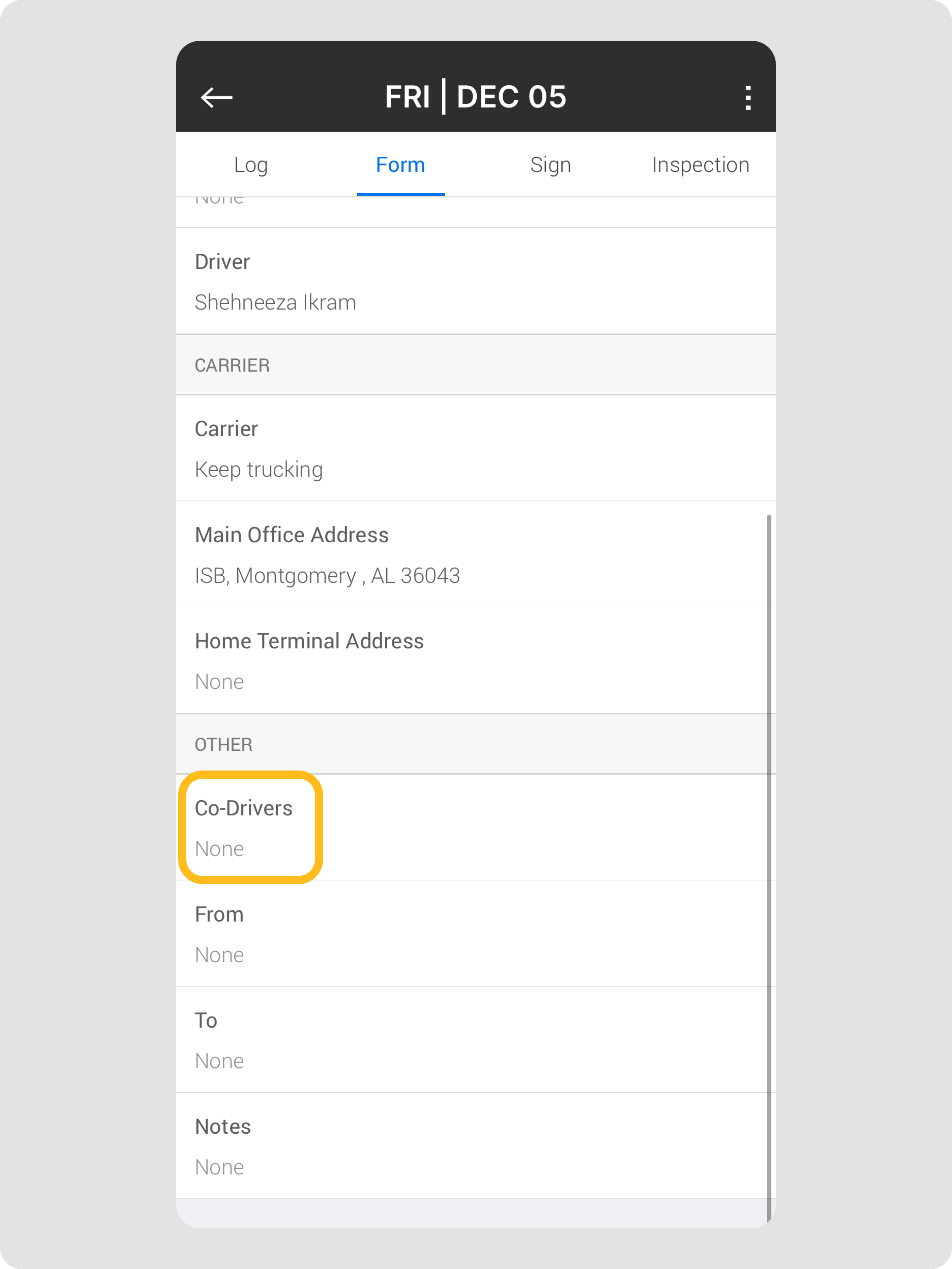Tap the CARRIER section header
The image size is (952, 1269).
pos(232,365)
